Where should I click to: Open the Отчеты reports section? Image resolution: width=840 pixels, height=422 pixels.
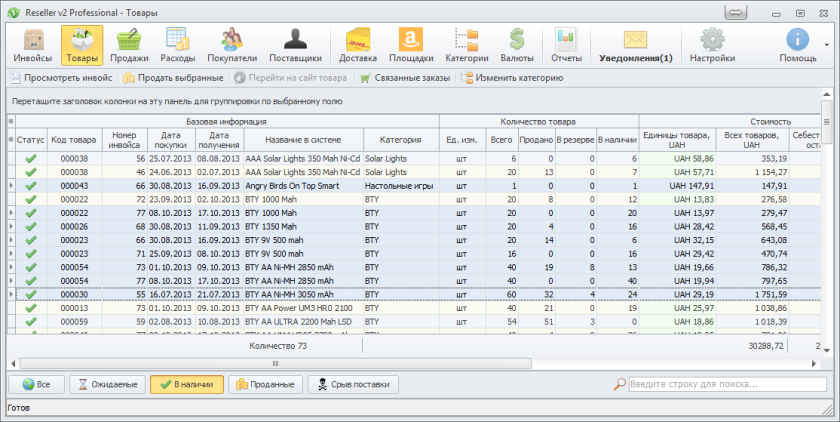[x=566, y=44]
